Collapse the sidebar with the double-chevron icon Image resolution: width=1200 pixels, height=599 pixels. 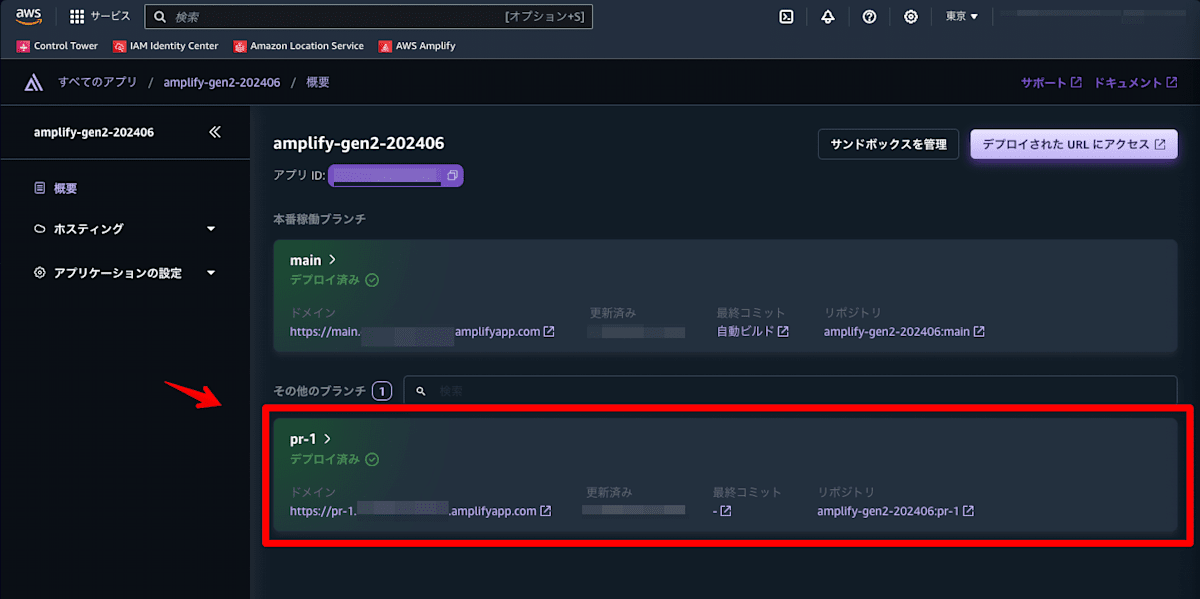click(215, 132)
